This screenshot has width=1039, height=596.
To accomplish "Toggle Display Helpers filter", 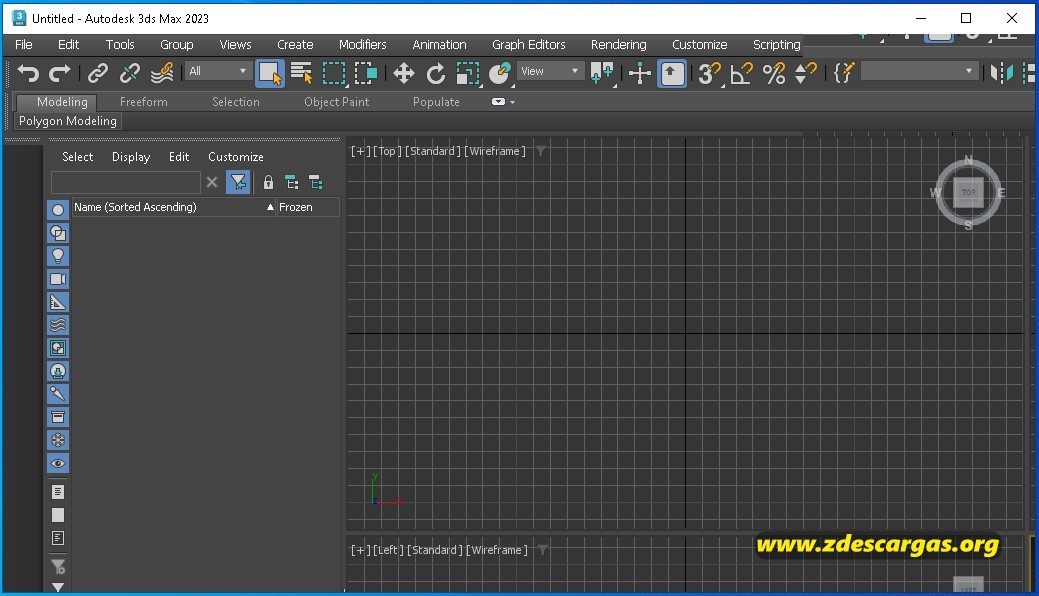I will [58, 302].
